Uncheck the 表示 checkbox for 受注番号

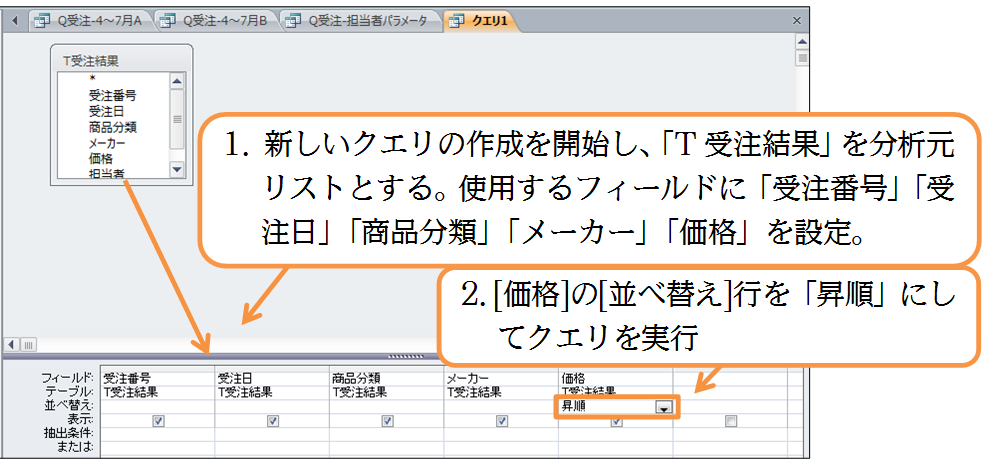[158, 421]
